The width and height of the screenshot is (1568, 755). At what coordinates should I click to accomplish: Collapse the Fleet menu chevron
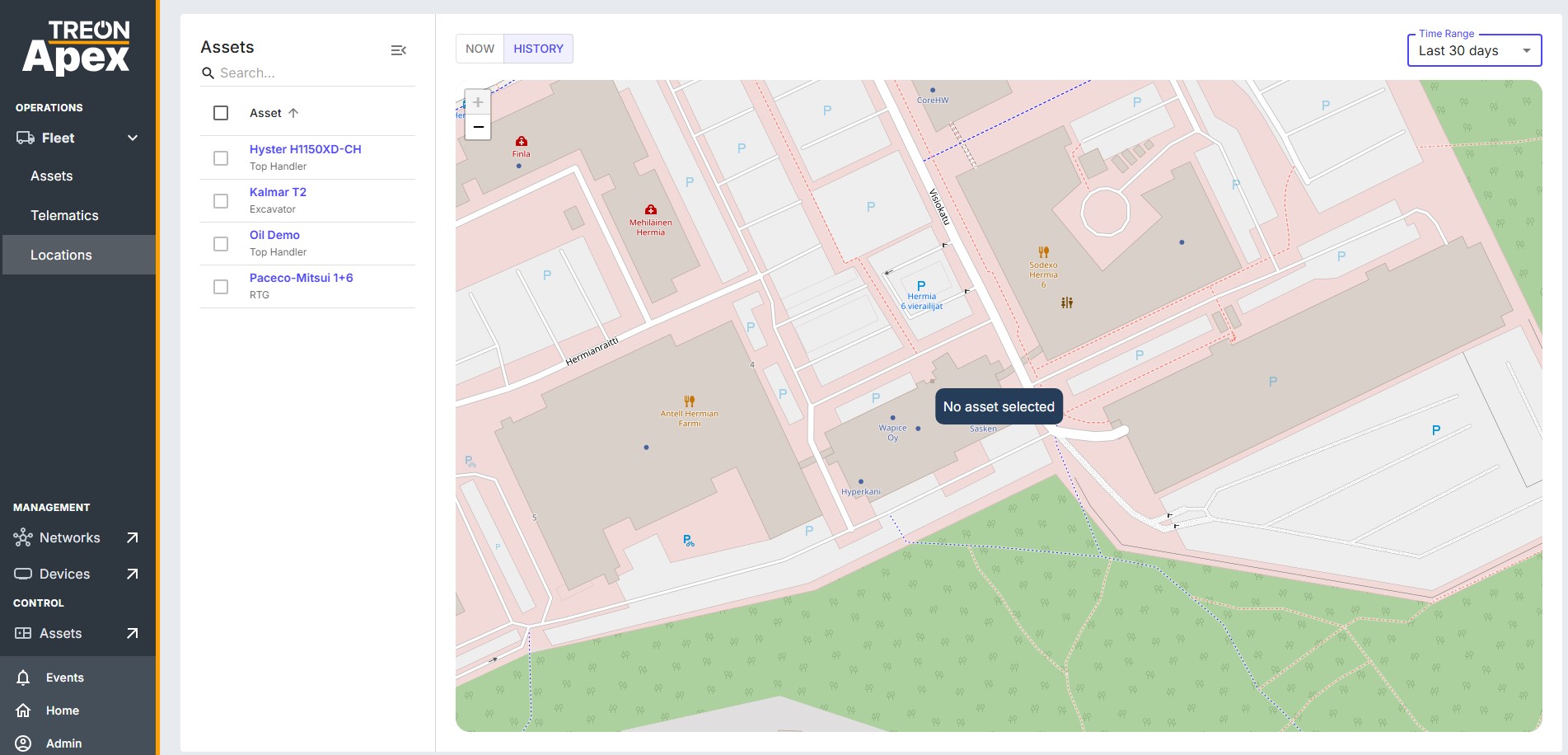point(133,138)
